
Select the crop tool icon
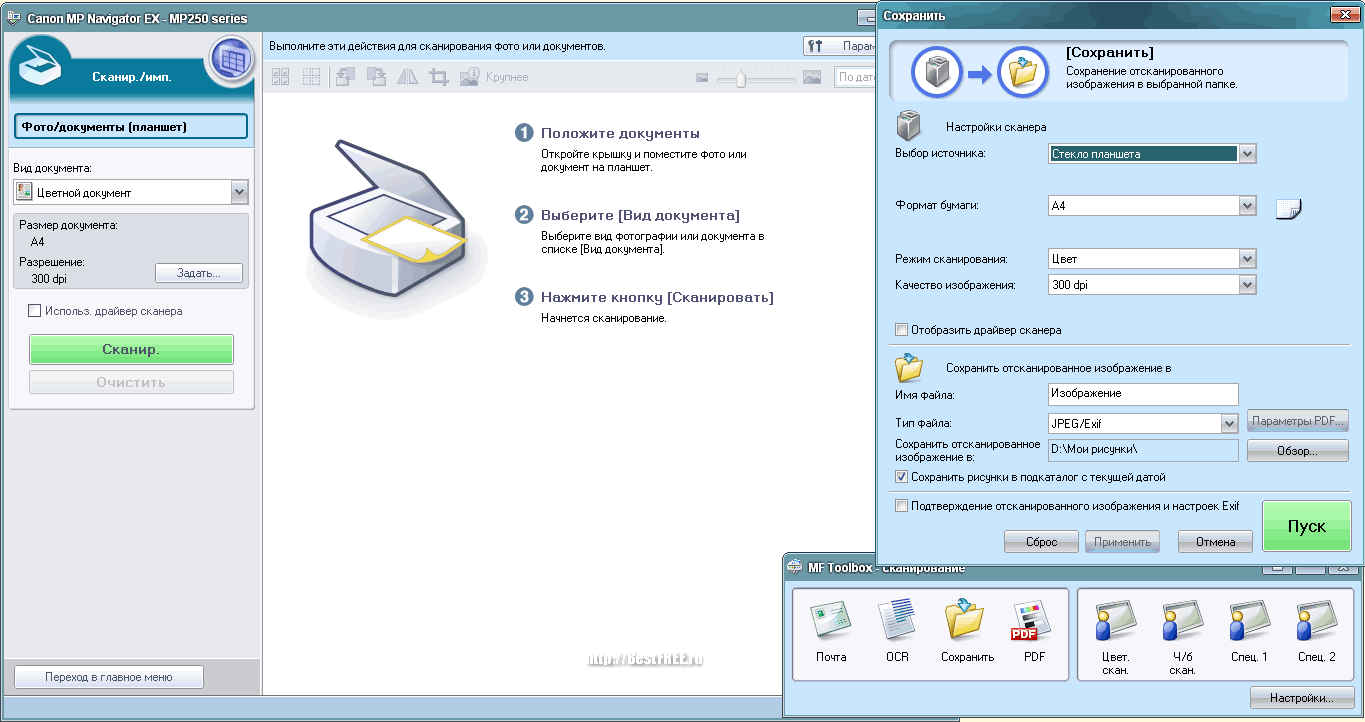click(x=438, y=77)
